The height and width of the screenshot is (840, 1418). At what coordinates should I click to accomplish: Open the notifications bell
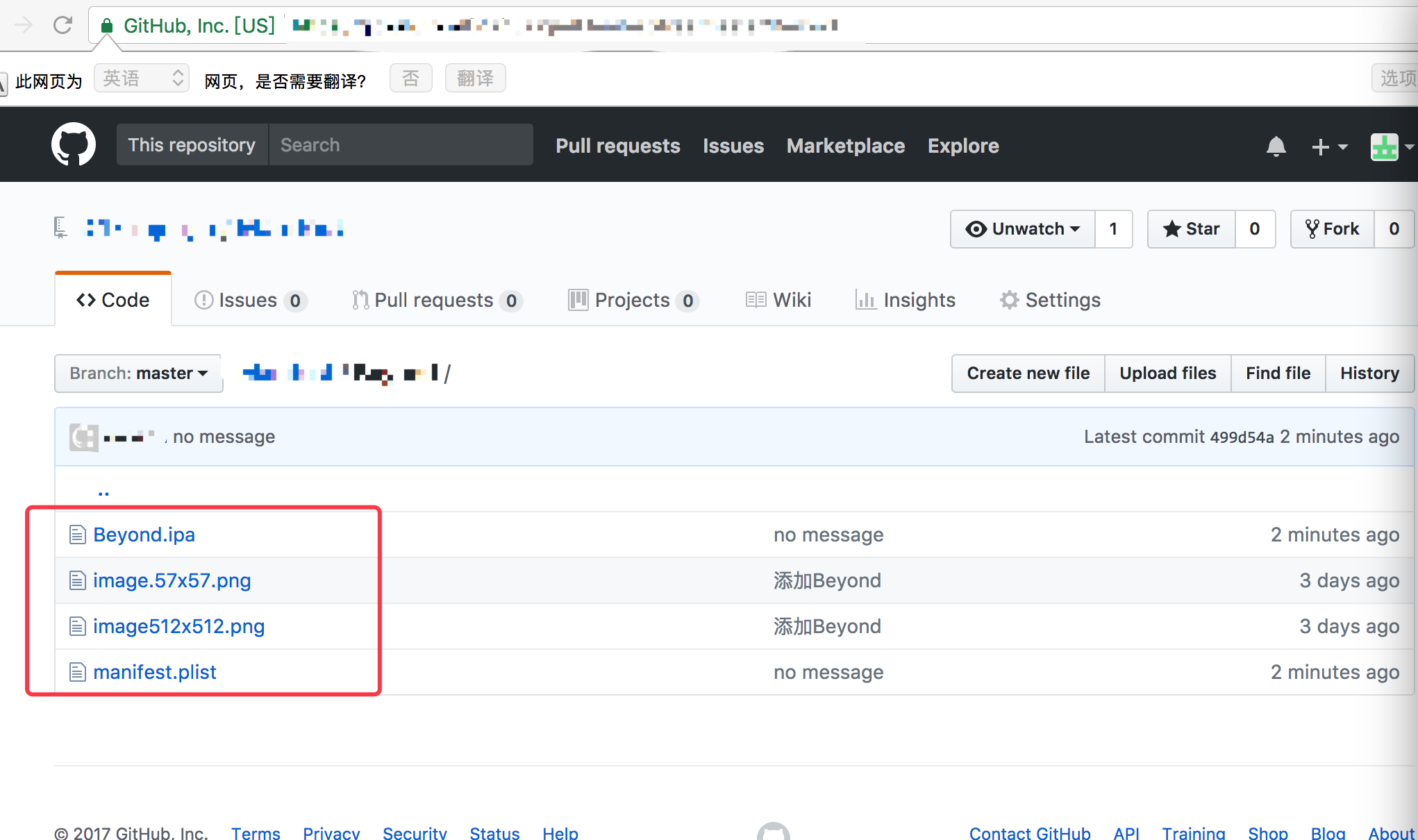[x=1276, y=146]
